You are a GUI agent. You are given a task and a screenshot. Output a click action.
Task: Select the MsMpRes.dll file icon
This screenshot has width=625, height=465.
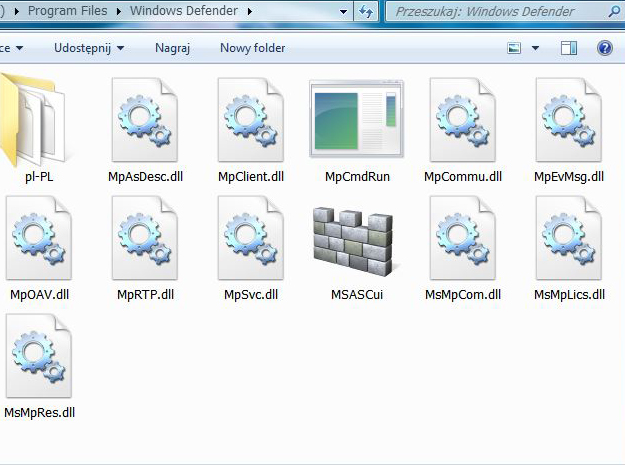tap(39, 356)
